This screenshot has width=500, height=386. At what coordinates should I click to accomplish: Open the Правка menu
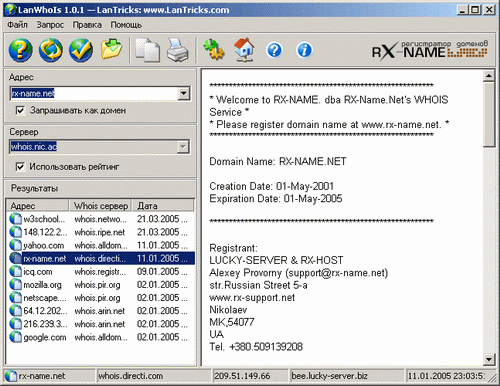pyautogui.click(x=87, y=25)
